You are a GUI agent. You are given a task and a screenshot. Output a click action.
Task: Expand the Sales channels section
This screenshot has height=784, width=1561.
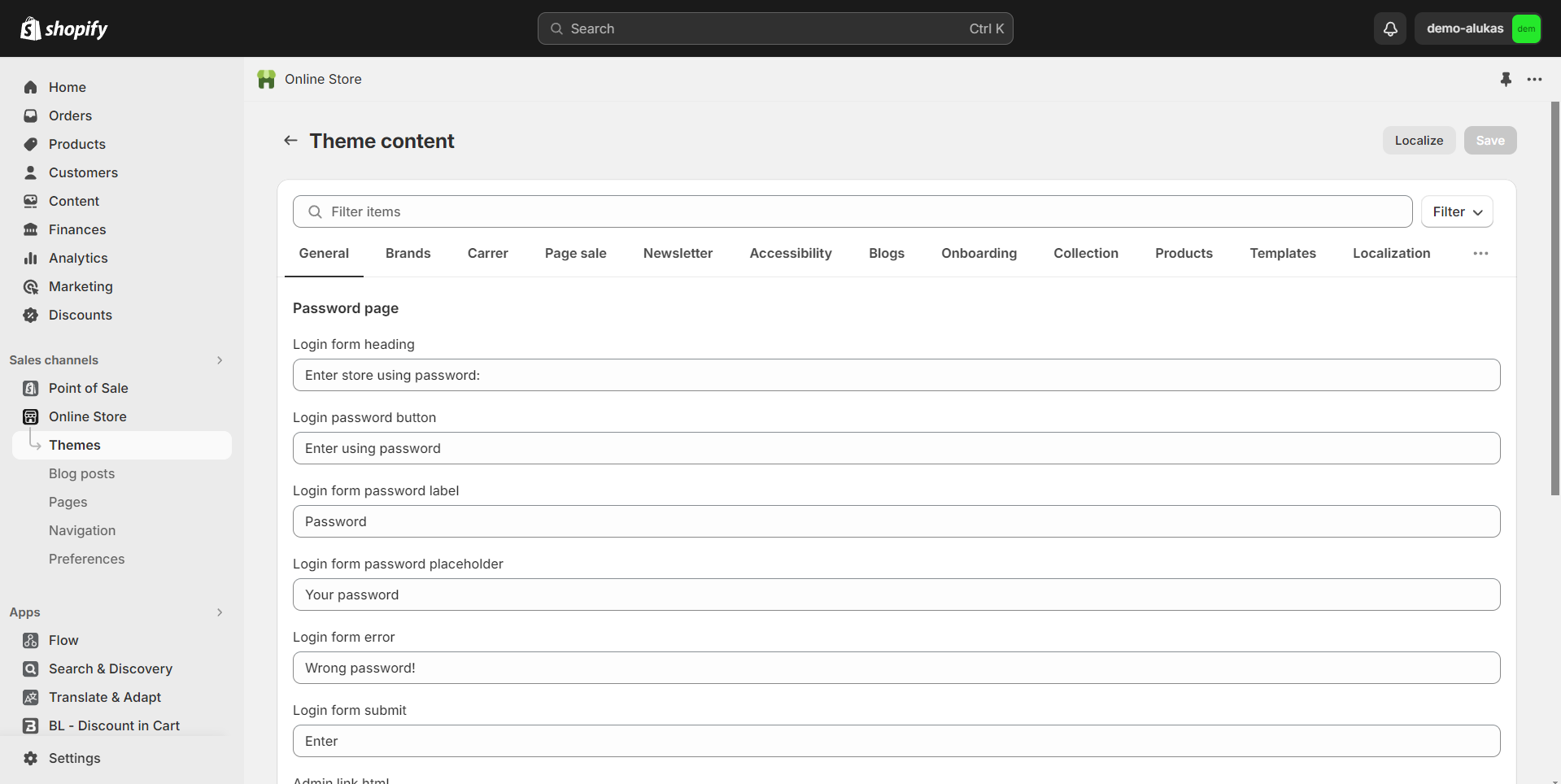point(220,360)
